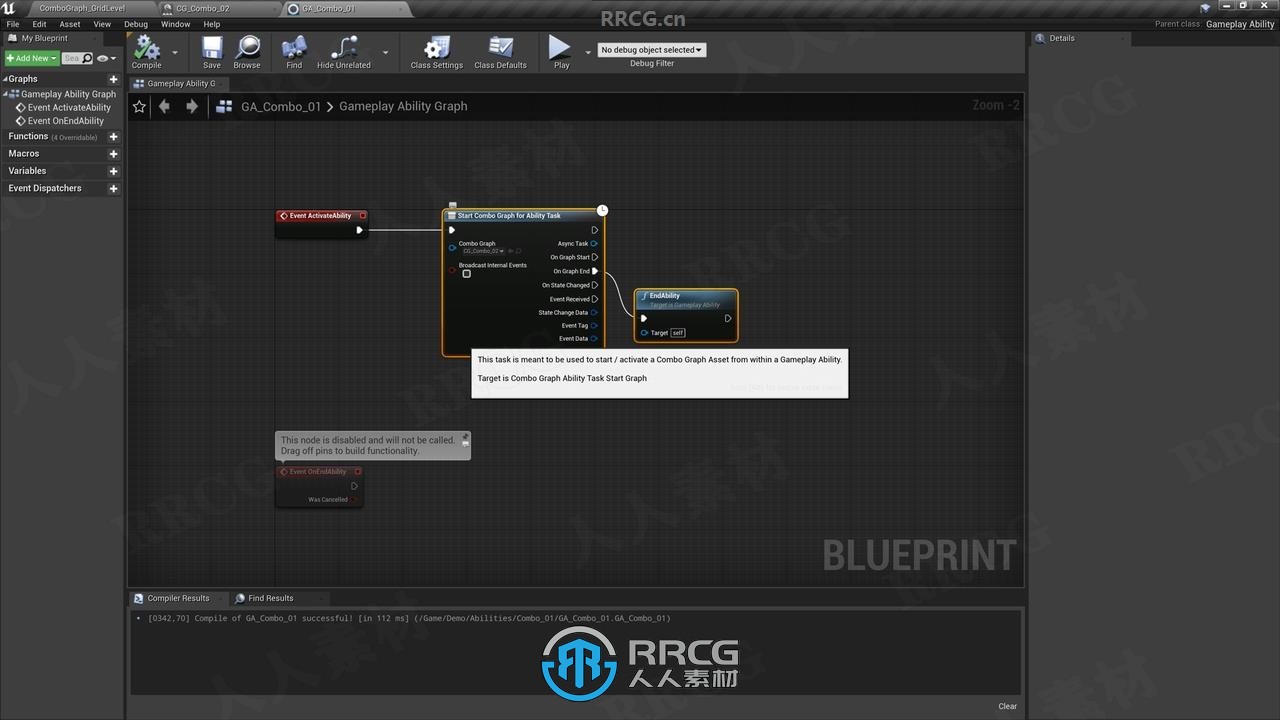Viewport: 1280px width, 720px height.
Task: Click the EndAbility Target input pin
Action: tap(644, 333)
